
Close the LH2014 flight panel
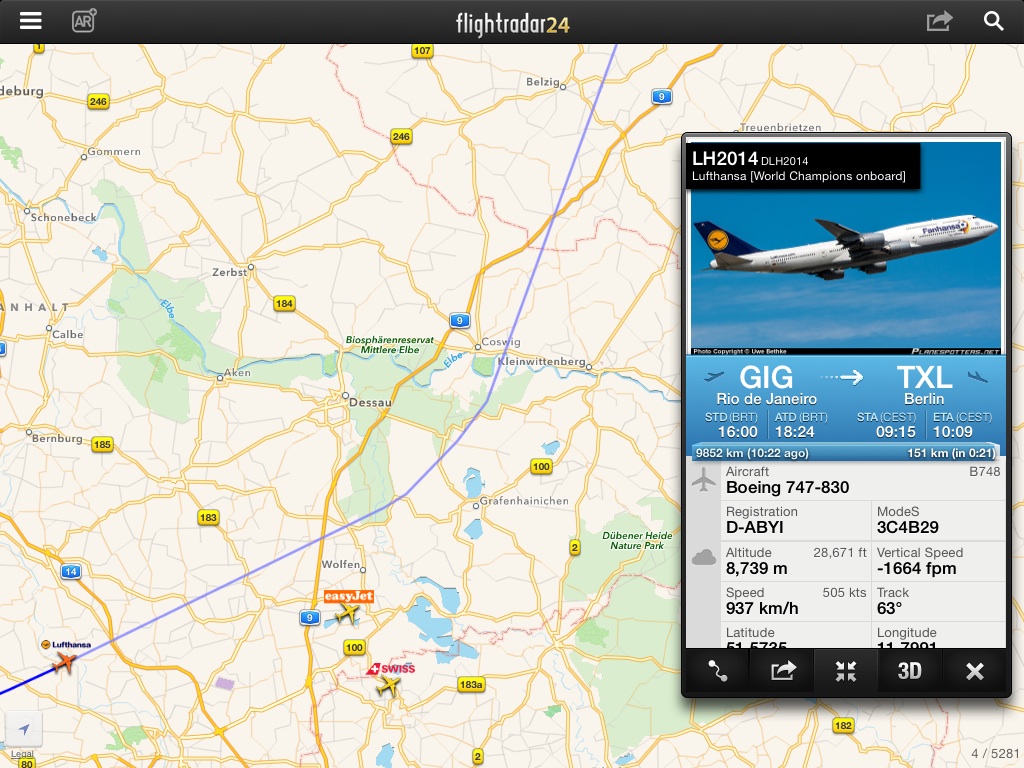click(x=974, y=671)
